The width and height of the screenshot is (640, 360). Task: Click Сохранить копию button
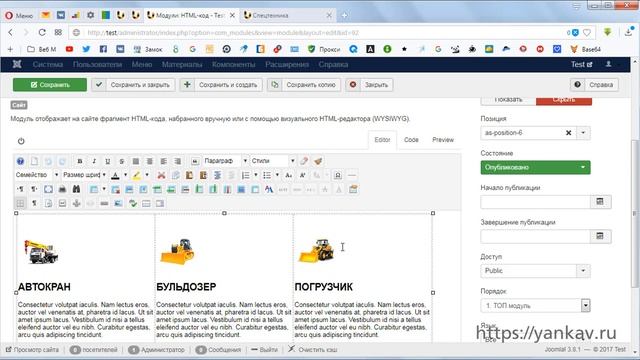coord(304,85)
